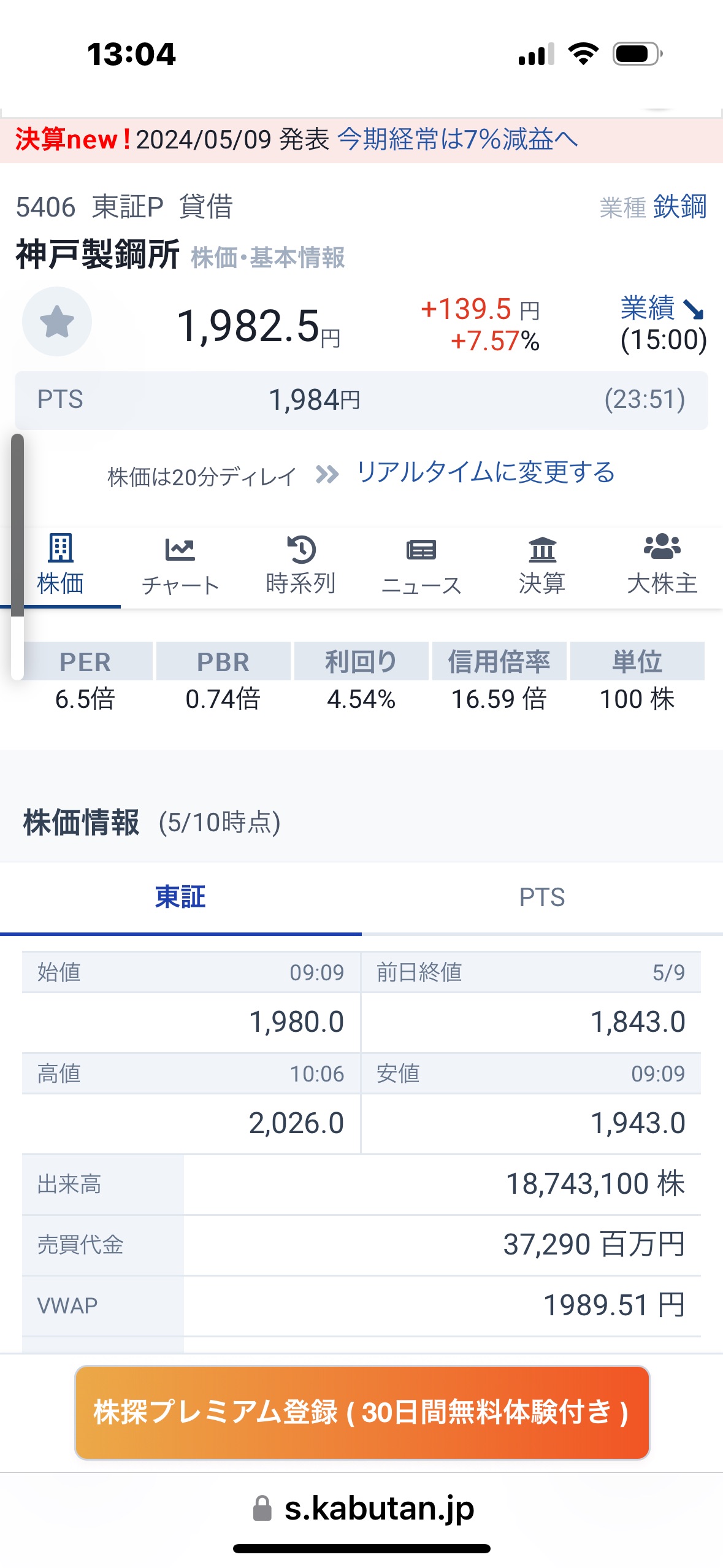The image size is (723, 1568).
Task: Tap the PTS 1,984円 price row
Action: [x=361, y=400]
